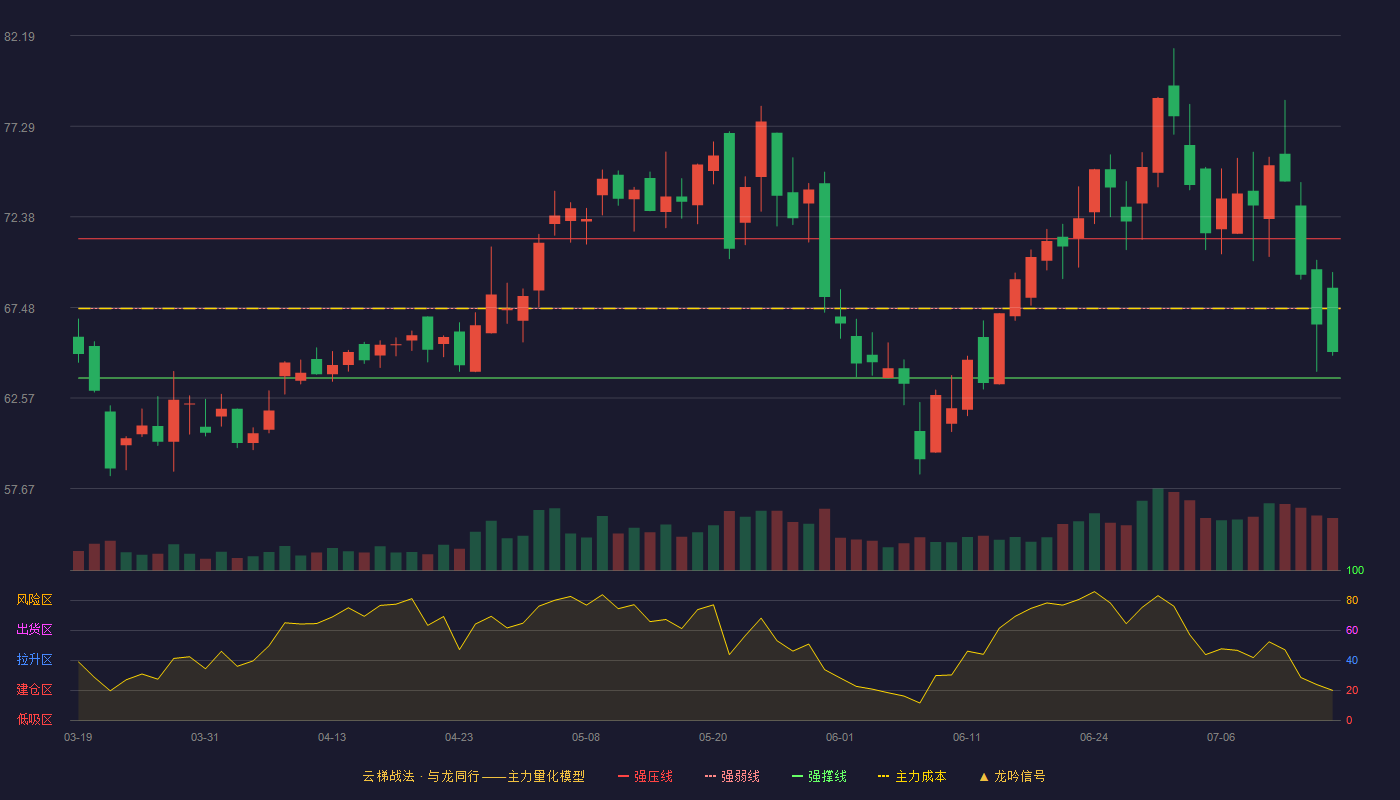Image resolution: width=1400 pixels, height=800 pixels.
Task: Click the yellow dashed cost line
Action: [709, 308]
